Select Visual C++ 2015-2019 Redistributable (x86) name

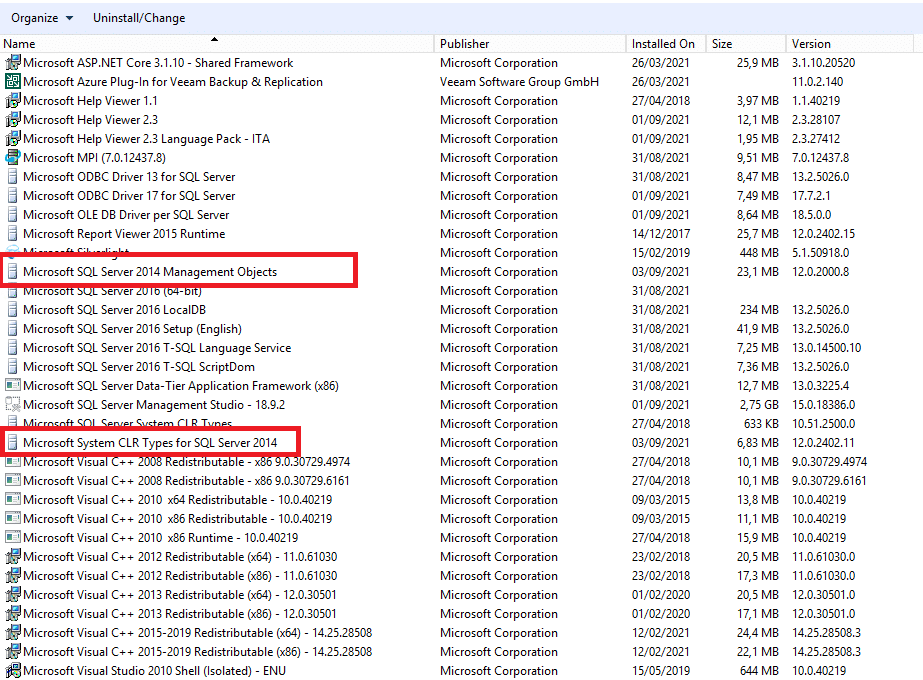click(197, 652)
